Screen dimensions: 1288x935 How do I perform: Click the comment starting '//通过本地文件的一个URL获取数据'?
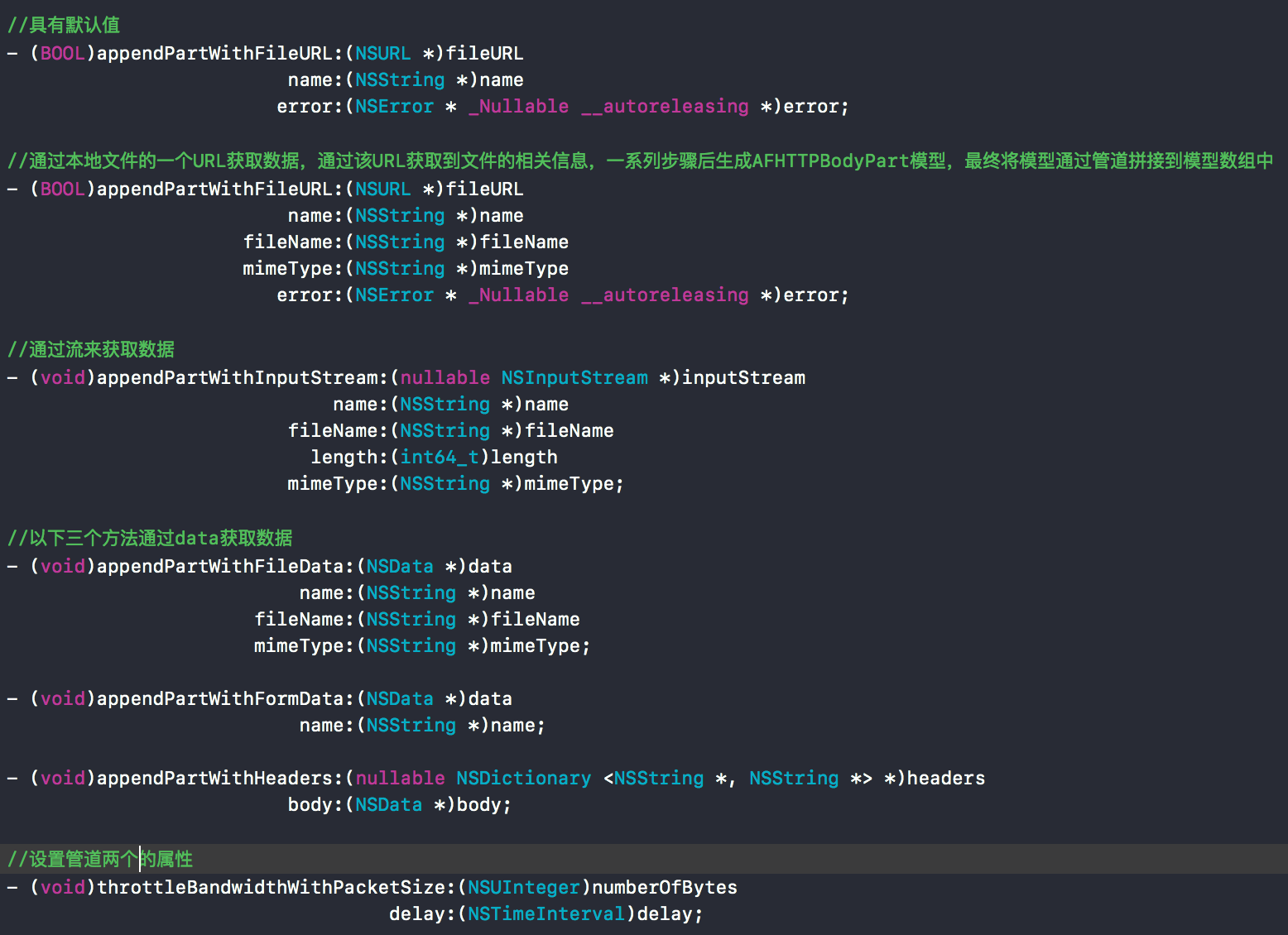pyautogui.click(x=640, y=161)
